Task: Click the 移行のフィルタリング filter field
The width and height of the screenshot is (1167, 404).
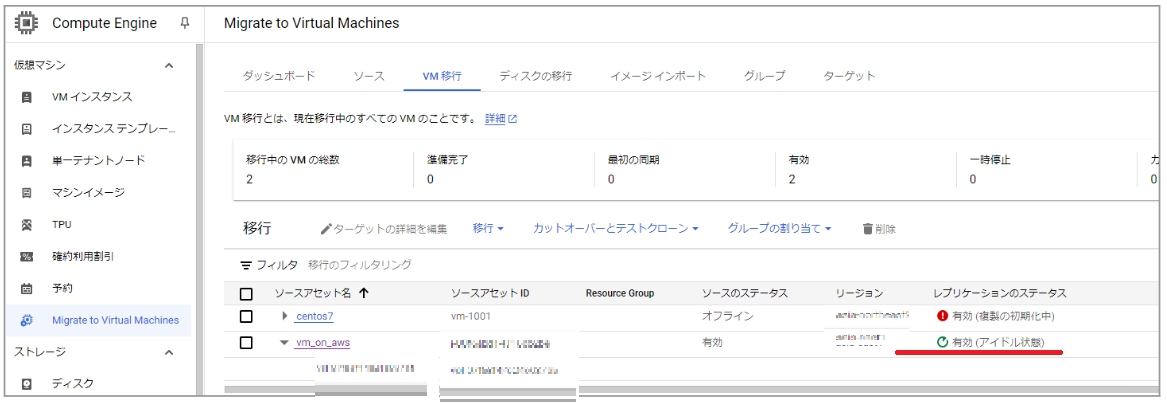Action: coord(359,265)
